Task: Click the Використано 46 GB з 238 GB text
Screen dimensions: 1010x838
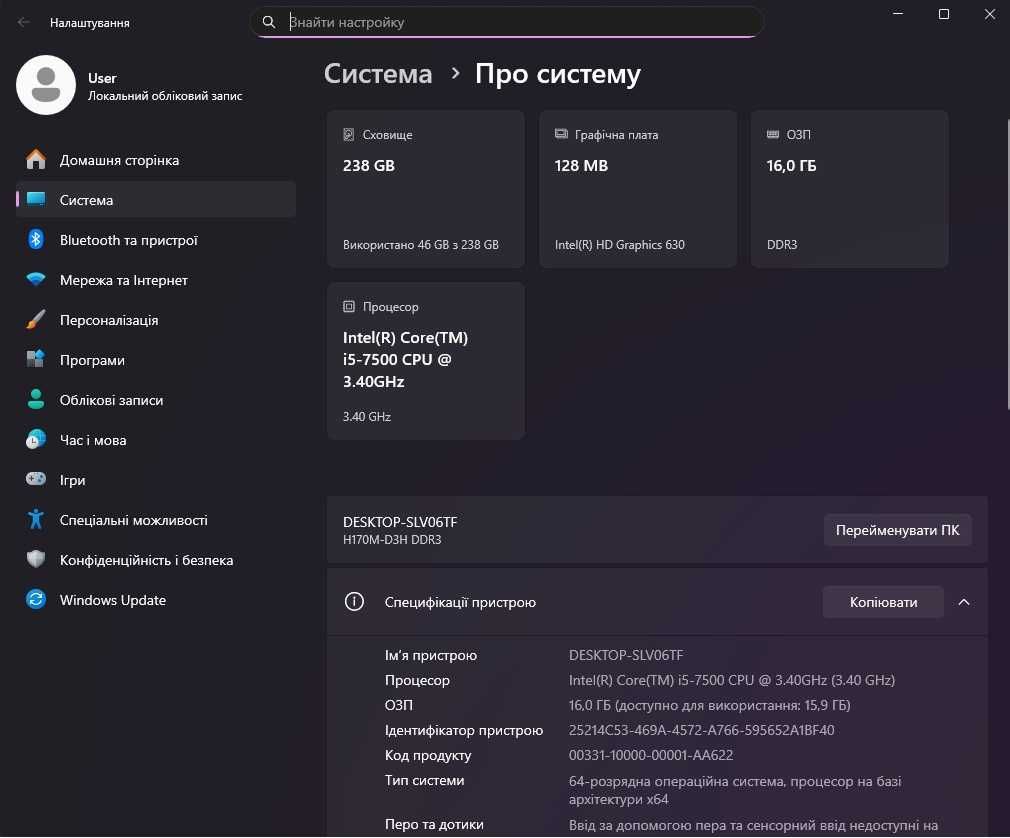Action: 421,244
